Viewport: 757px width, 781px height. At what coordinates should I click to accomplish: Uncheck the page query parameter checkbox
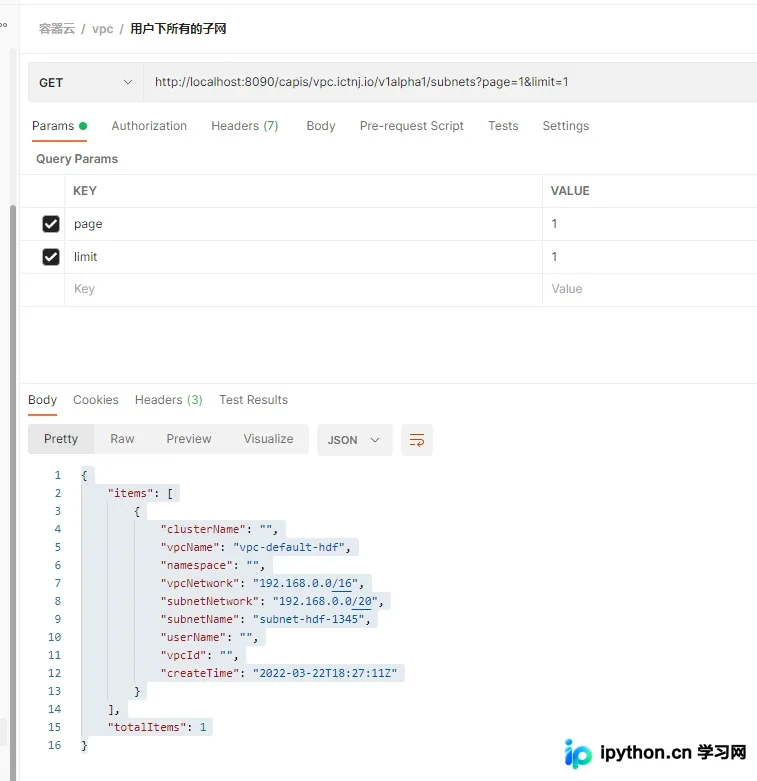(x=51, y=224)
